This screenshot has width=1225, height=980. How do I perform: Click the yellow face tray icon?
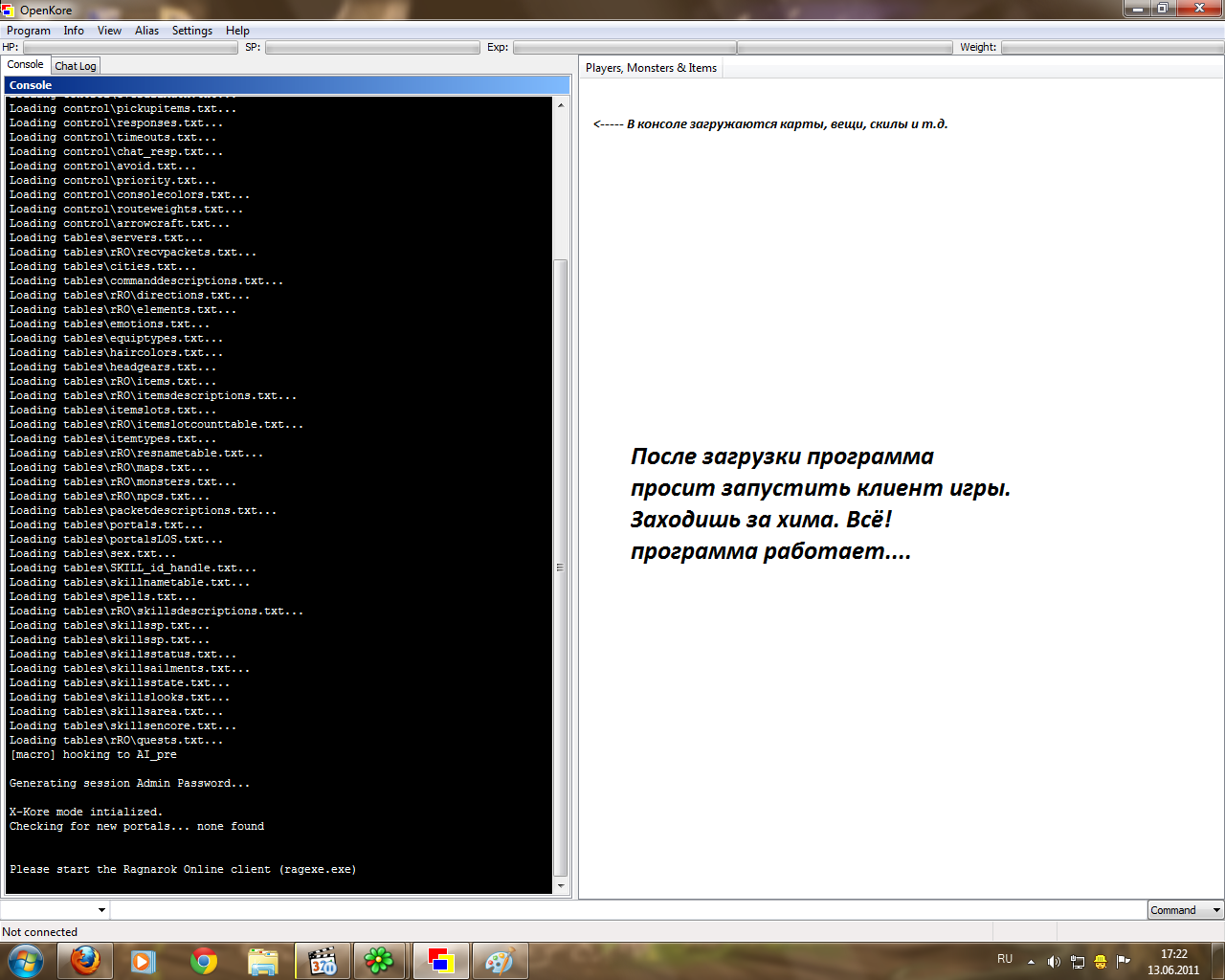(1101, 962)
